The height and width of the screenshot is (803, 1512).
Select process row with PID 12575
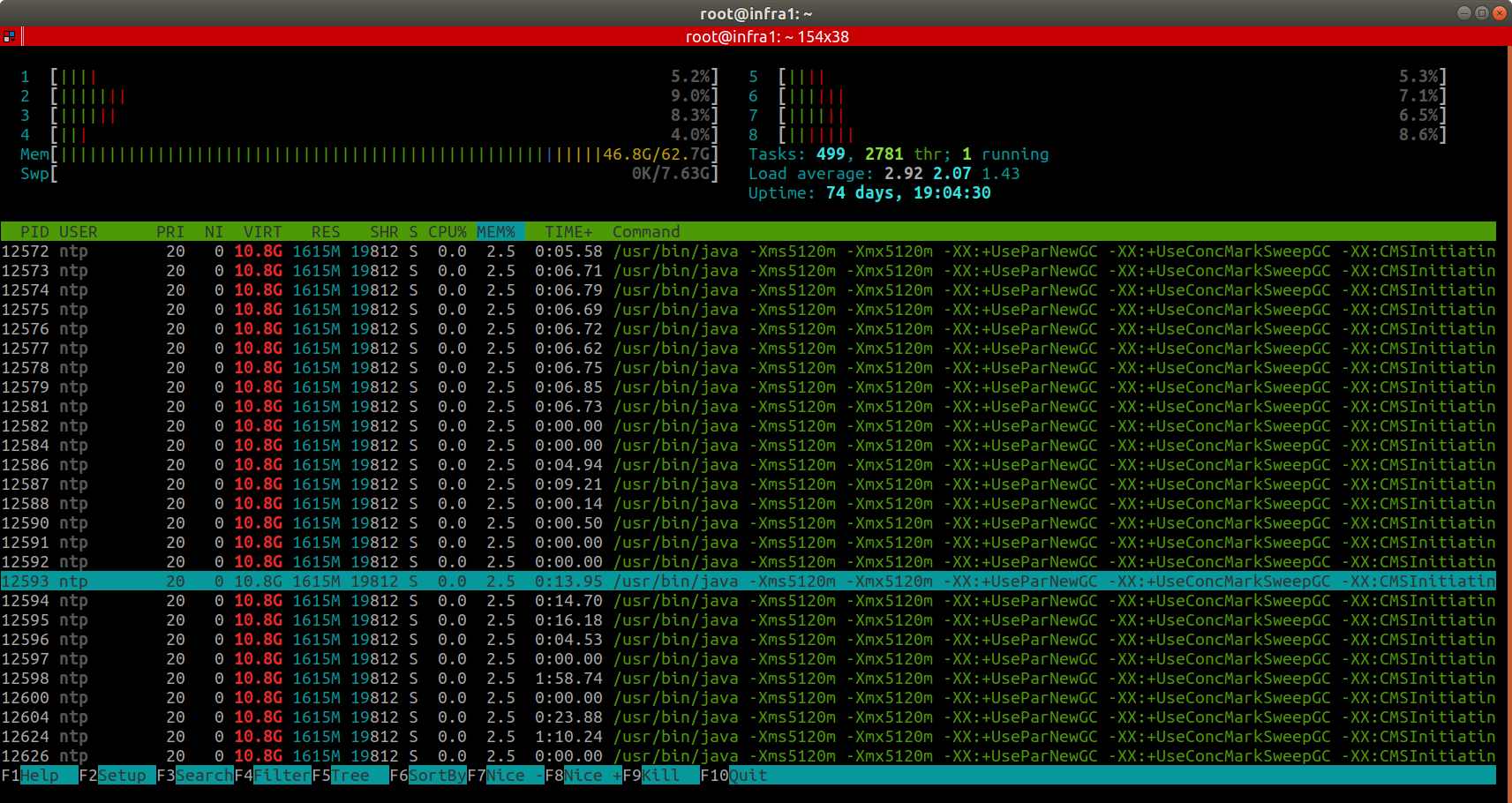pos(748,310)
